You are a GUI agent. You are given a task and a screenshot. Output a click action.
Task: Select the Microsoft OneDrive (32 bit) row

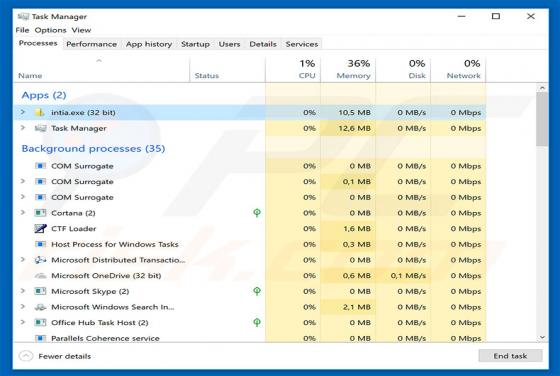click(x=250, y=276)
